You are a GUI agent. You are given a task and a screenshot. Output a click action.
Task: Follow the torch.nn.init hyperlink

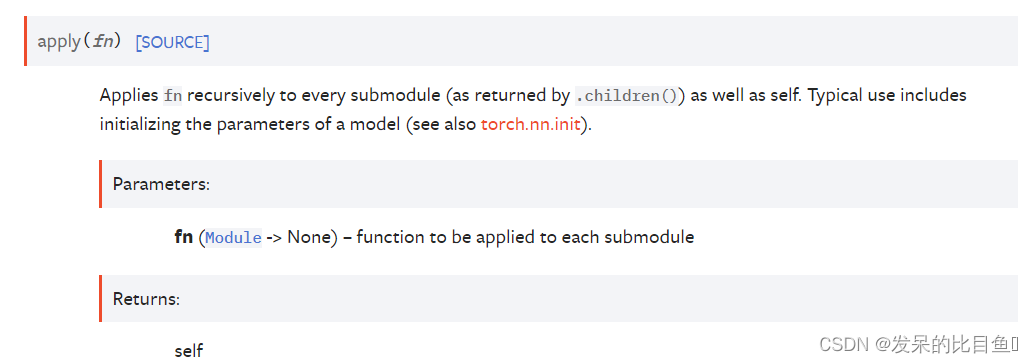(x=531, y=124)
